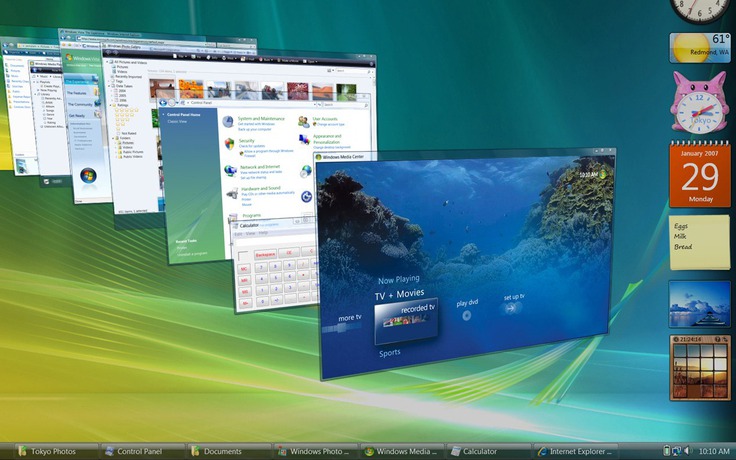This screenshot has height=460, width=736.
Task: Open The Community tab on Vista webpage
Action: [80, 105]
